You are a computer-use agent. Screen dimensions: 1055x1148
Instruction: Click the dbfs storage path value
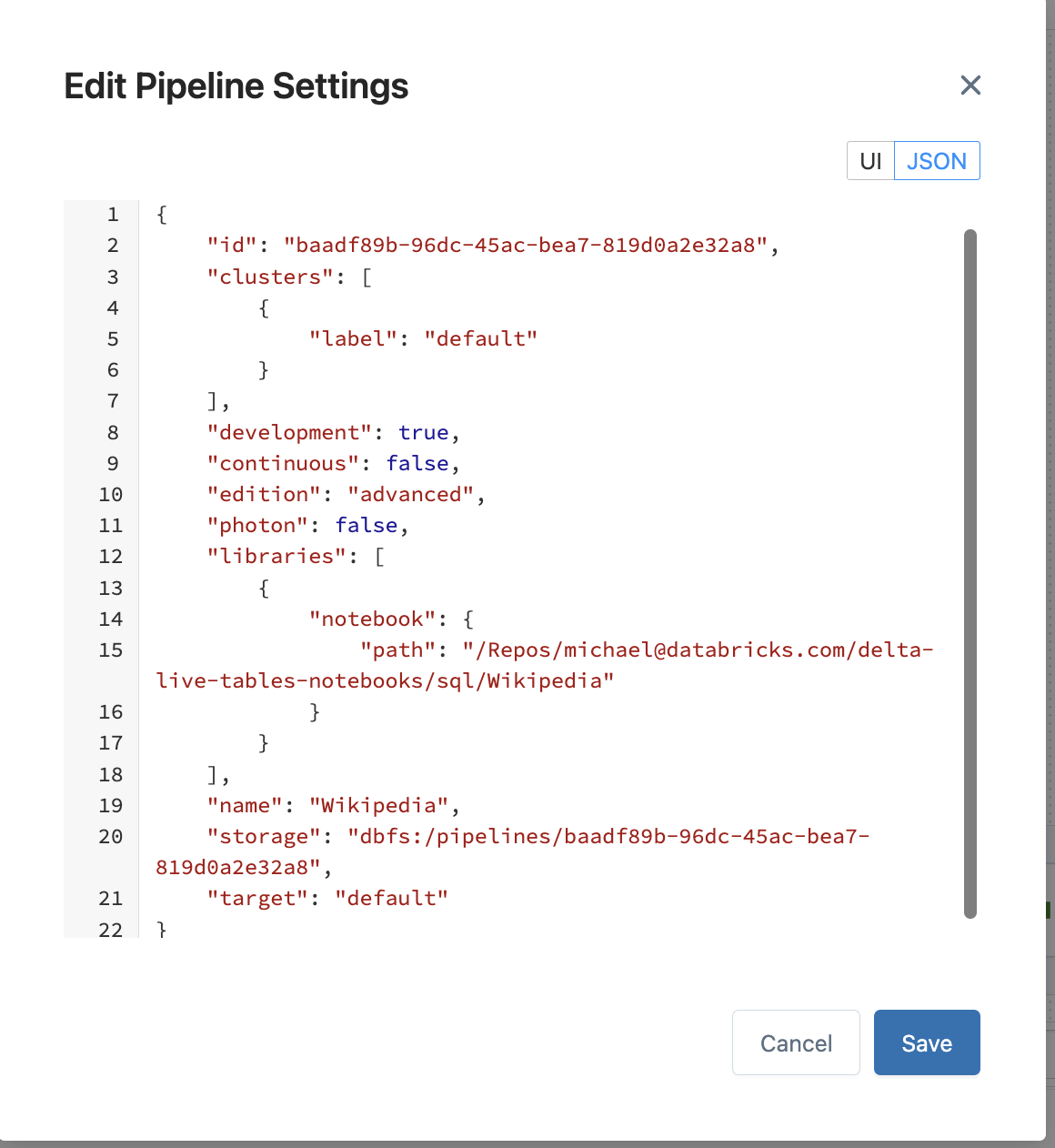608,836
